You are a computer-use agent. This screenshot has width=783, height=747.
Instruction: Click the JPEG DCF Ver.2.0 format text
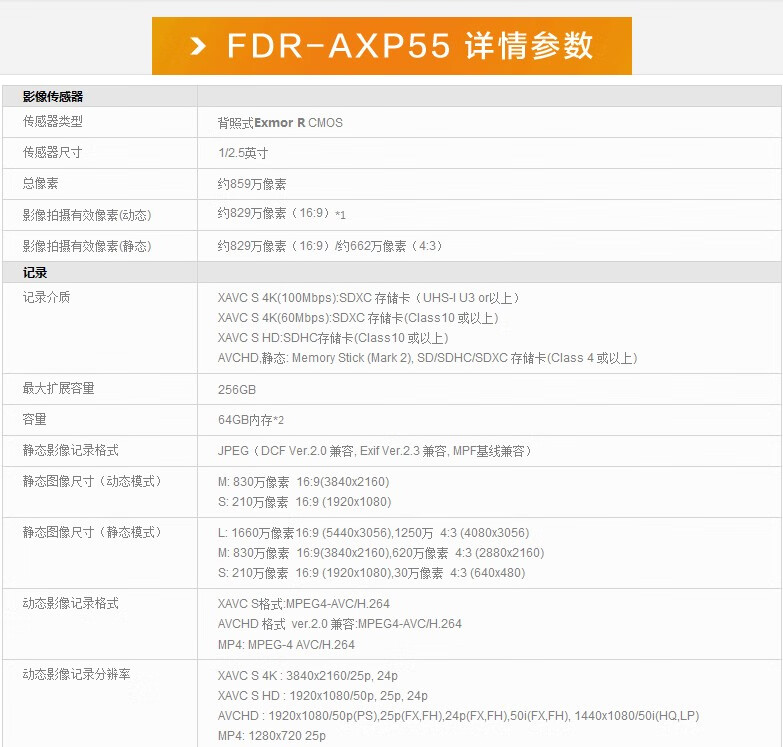[x=374, y=451]
